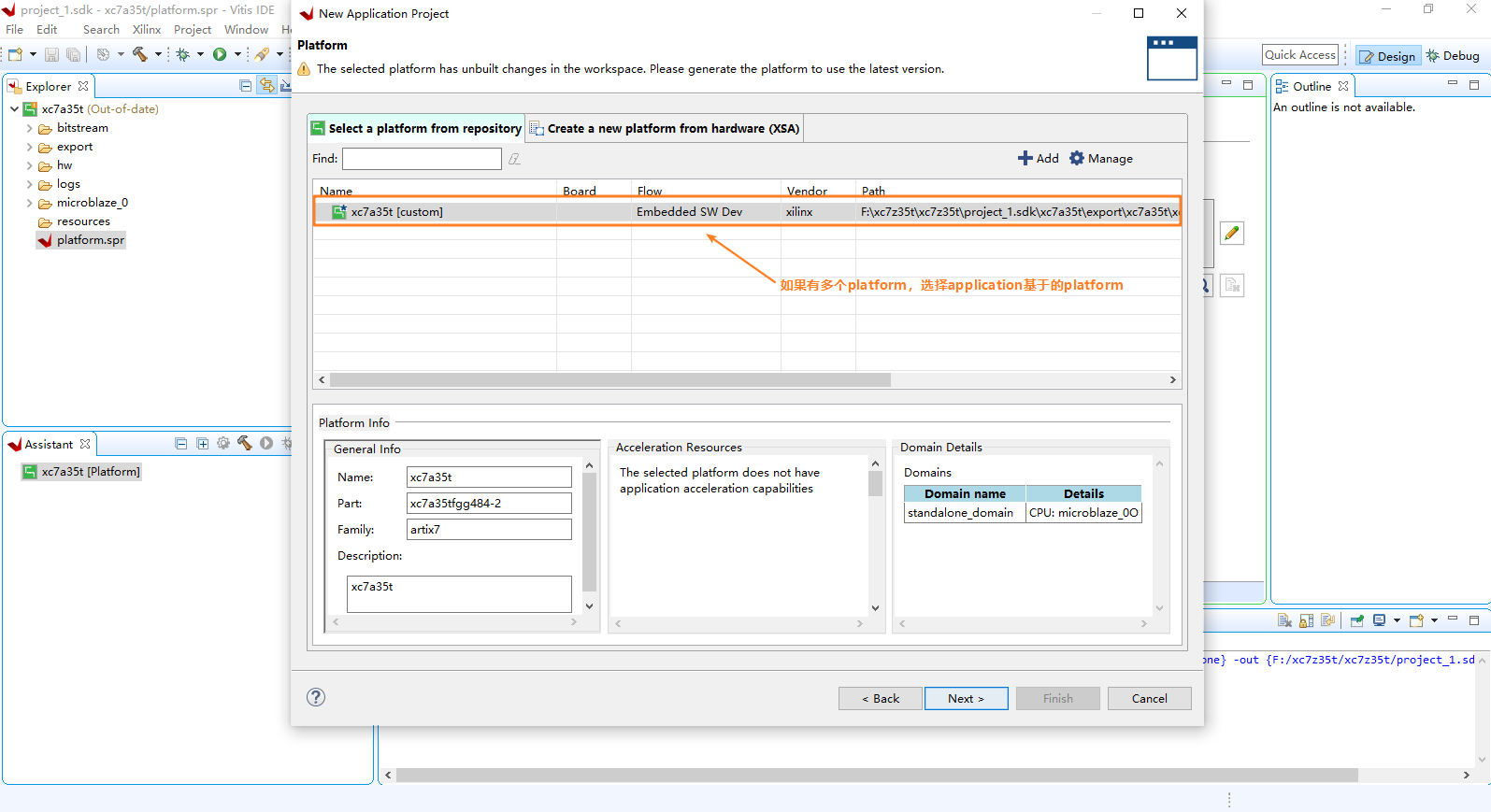
Task: Open the Project menu
Action: point(193,30)
